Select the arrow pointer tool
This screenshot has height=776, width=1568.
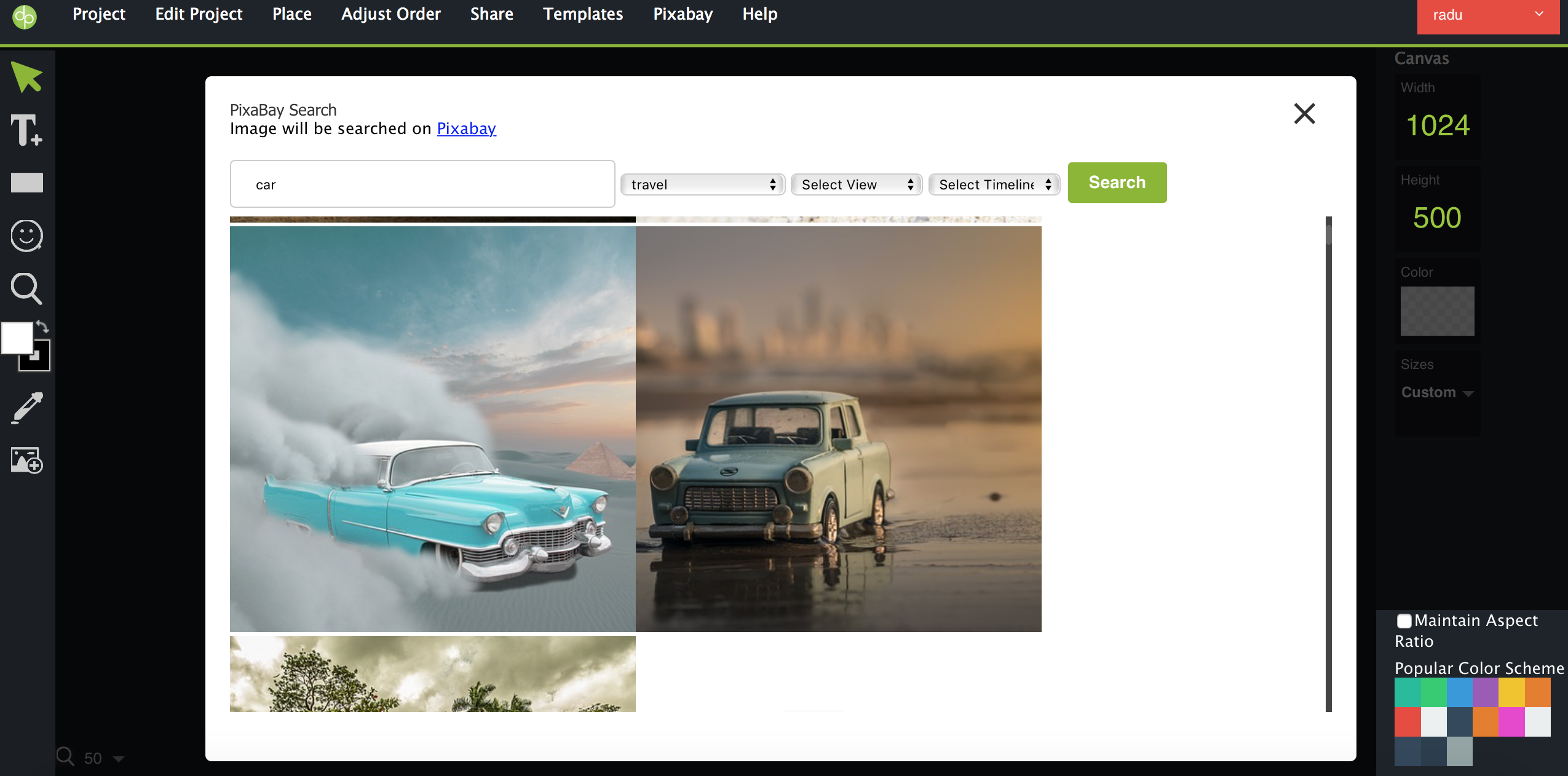tap(26, 77)
